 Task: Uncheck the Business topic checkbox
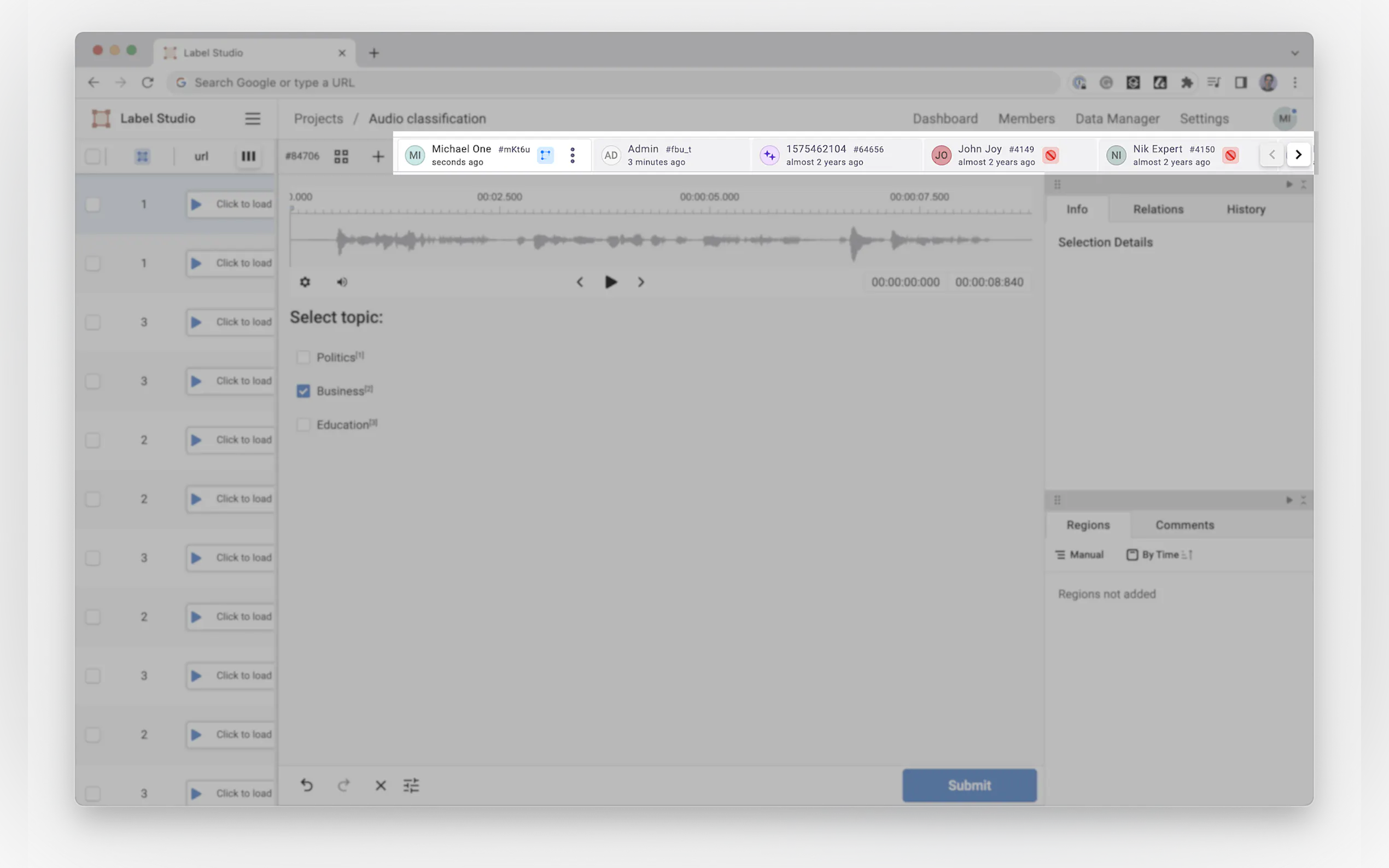tap(303, 391)
